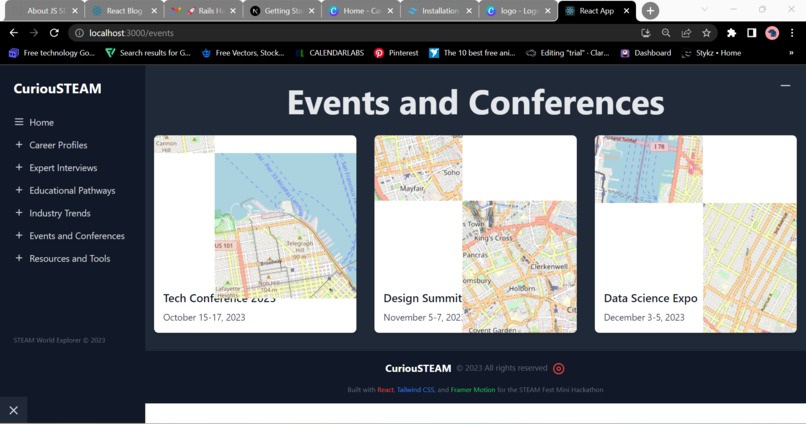Open a new browser tab with plus

(650, 10)
